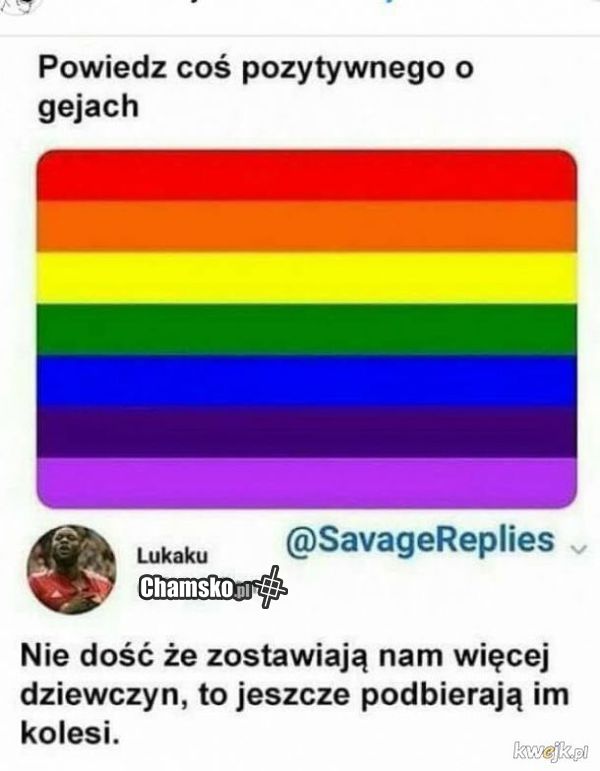Click the green stripe of the flag
The image size is (600, 771).
tap(307, 330)
